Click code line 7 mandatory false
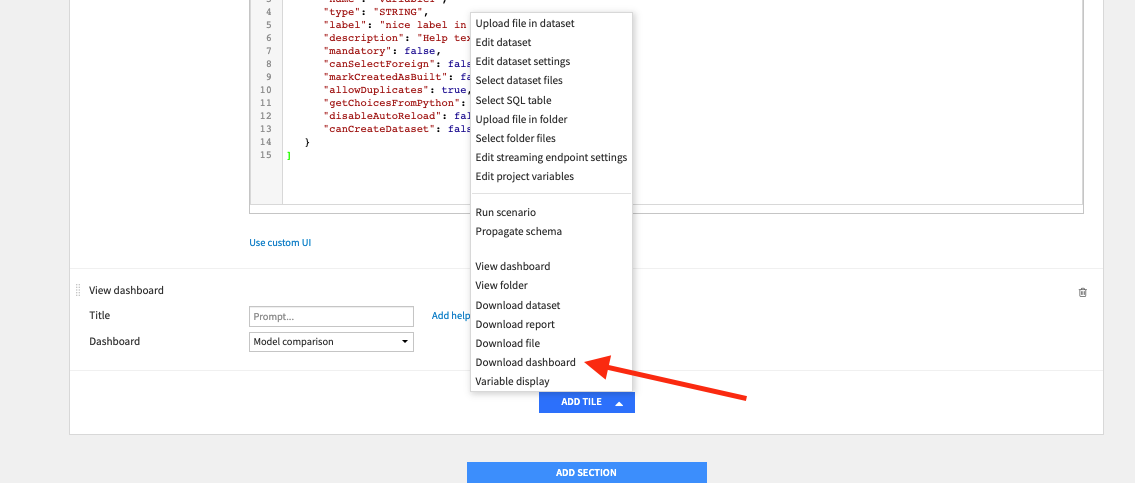 pos(382,51)
